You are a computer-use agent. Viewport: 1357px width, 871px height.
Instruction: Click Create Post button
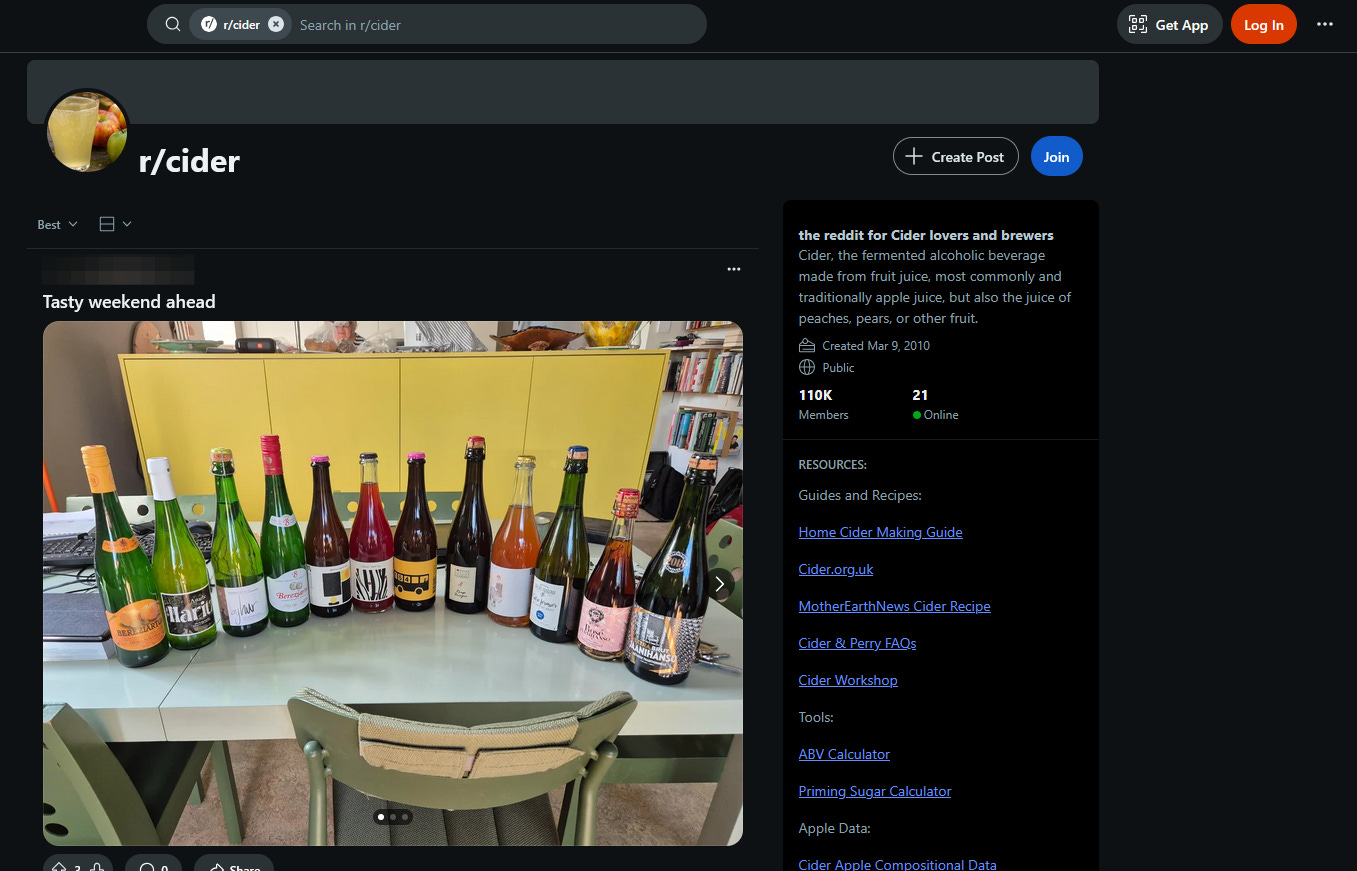[955, 156]
